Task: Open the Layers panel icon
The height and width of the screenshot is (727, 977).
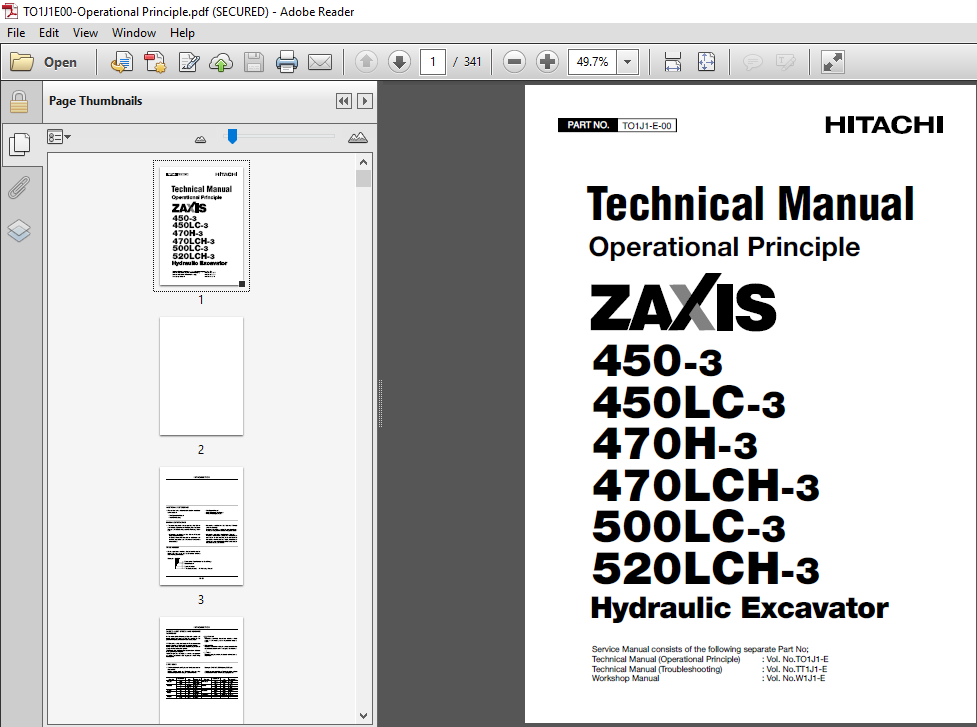Action: pos(19,230)
